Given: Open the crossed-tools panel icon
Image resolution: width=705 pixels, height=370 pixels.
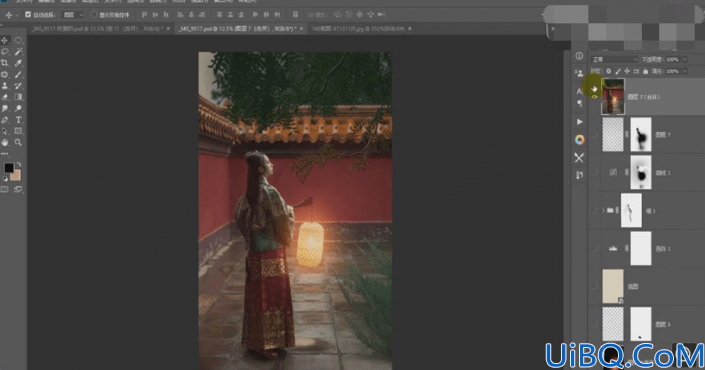Looking at the screenshot, I should (579, 158).
